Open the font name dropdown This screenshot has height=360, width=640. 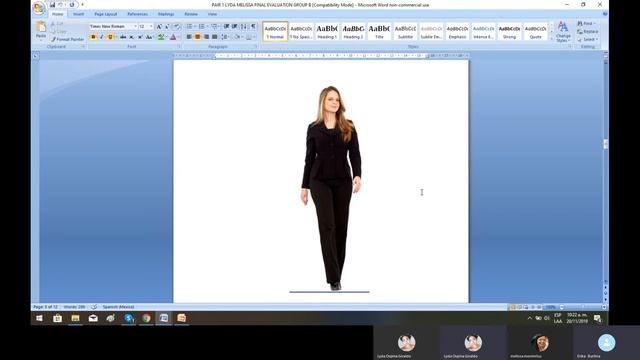[x=136, y=27]
